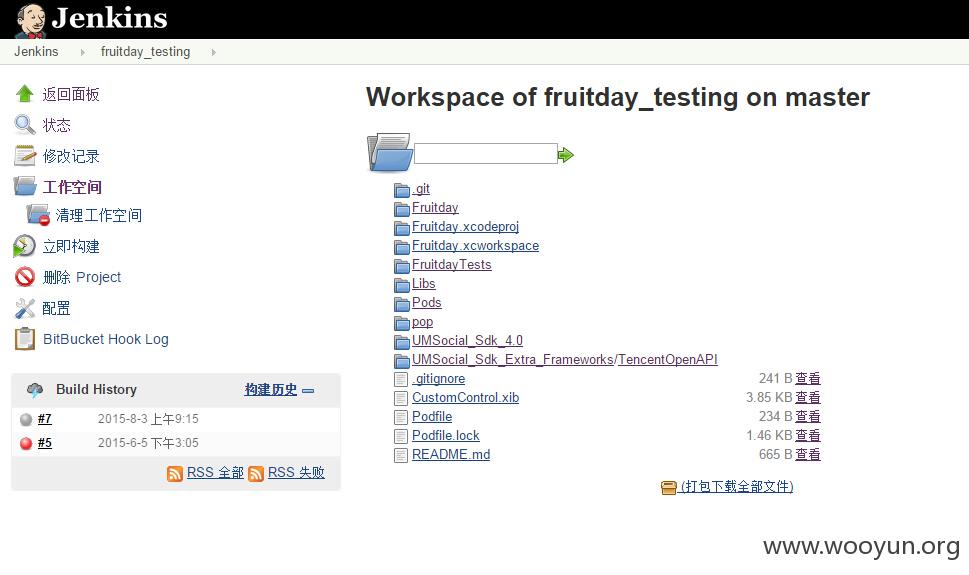Open the UMSocial_Sdk_4.0 folder link

pos(467,340)
